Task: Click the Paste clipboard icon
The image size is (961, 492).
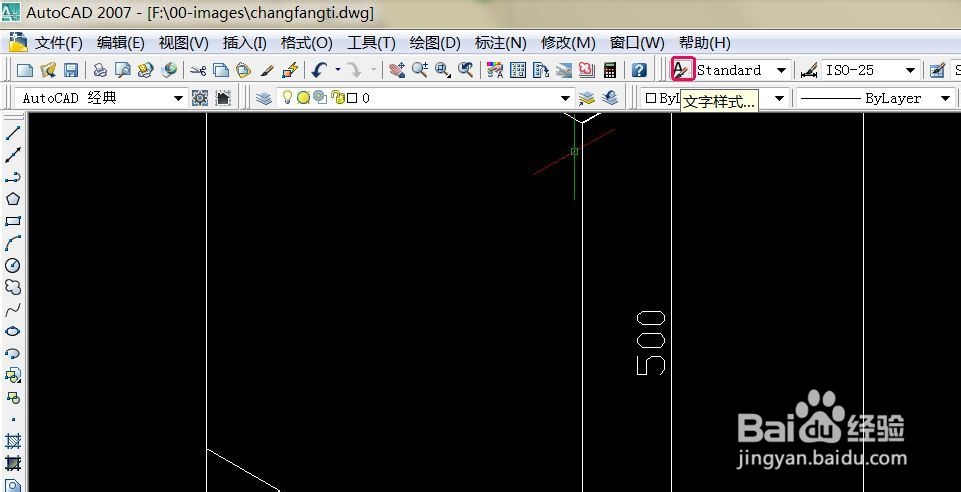Action: point(243,70)
